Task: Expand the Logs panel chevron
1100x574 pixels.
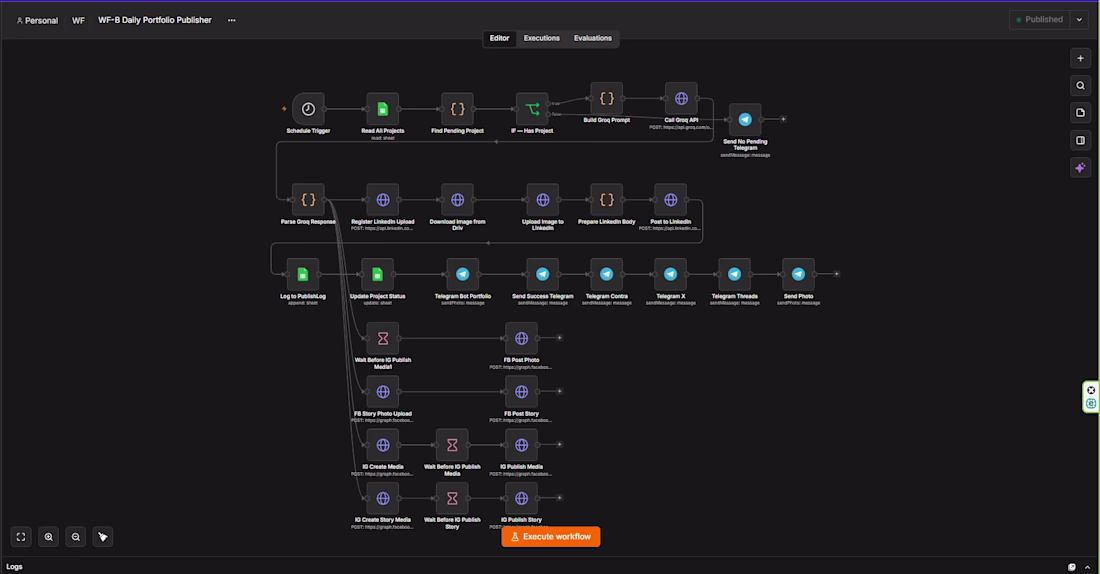Action: 1087,567
